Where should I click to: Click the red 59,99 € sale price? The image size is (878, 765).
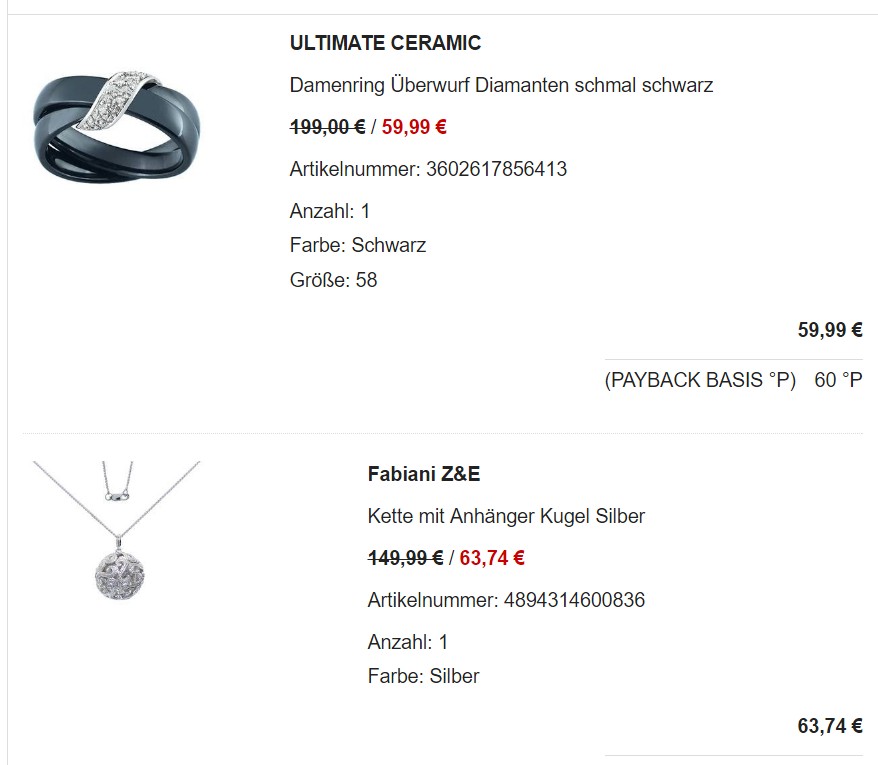414,127
